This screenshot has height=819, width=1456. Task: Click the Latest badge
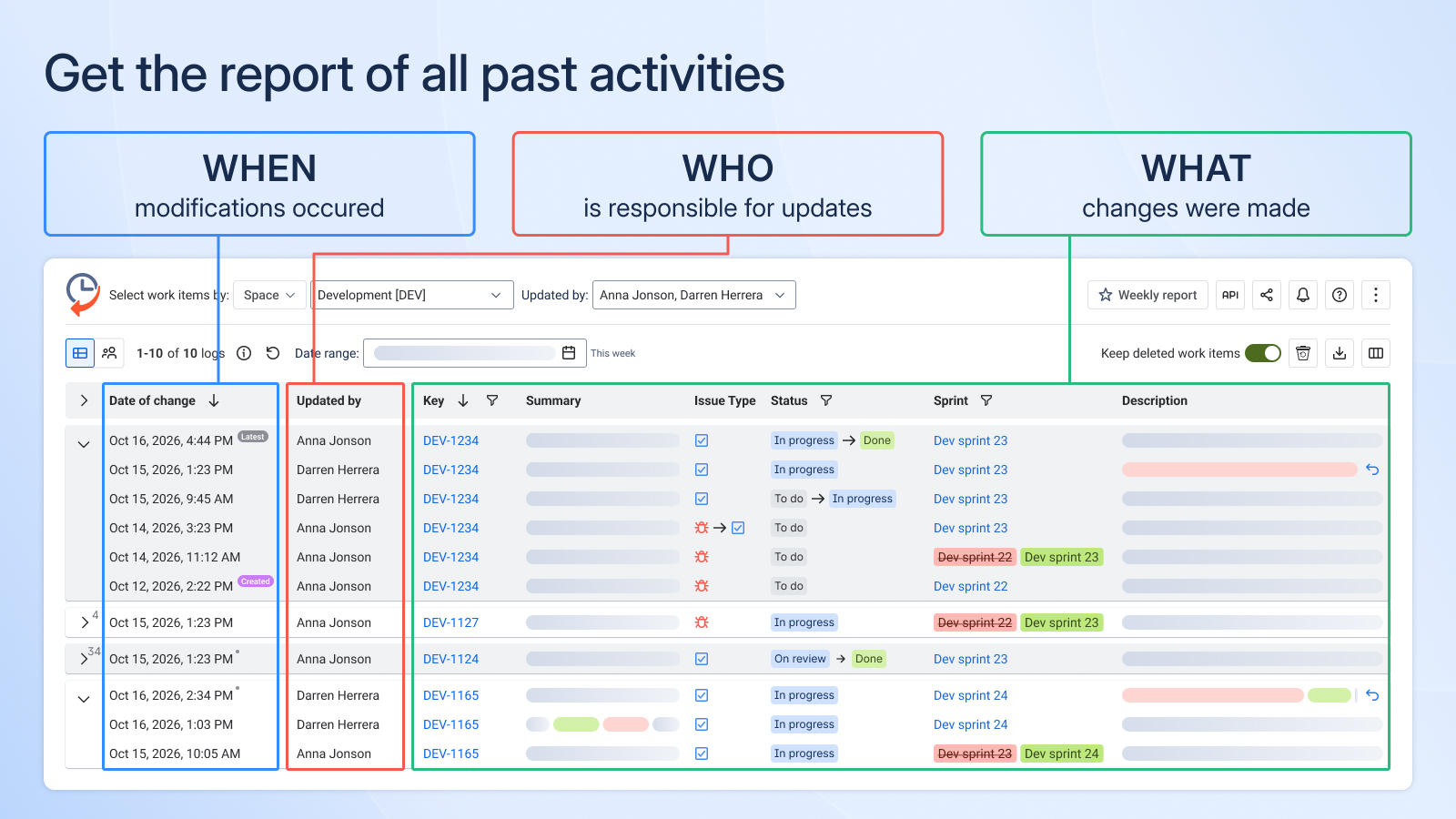click(253, 437)
